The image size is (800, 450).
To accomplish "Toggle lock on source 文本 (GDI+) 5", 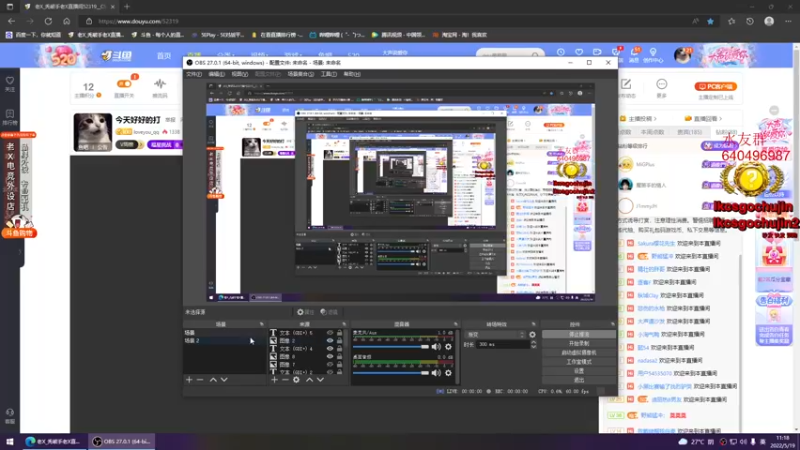I will tap(339, 333).
